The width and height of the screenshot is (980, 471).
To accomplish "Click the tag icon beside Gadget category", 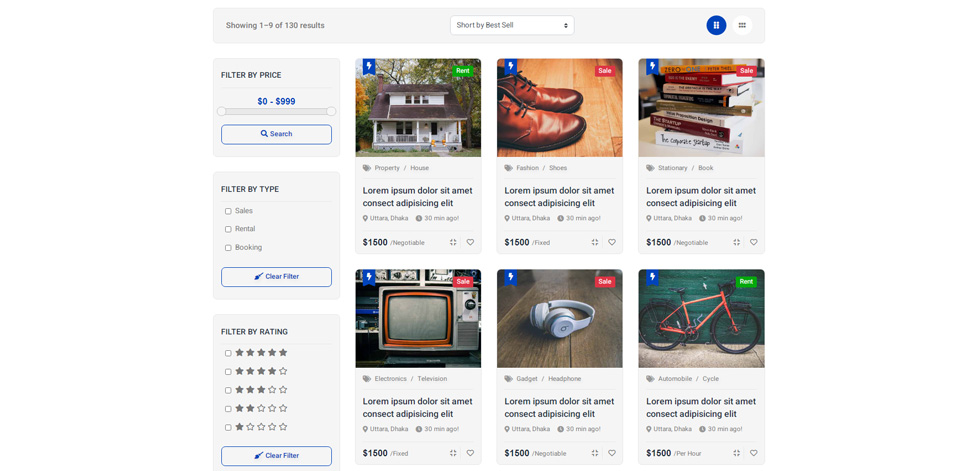I will point(509,379).
